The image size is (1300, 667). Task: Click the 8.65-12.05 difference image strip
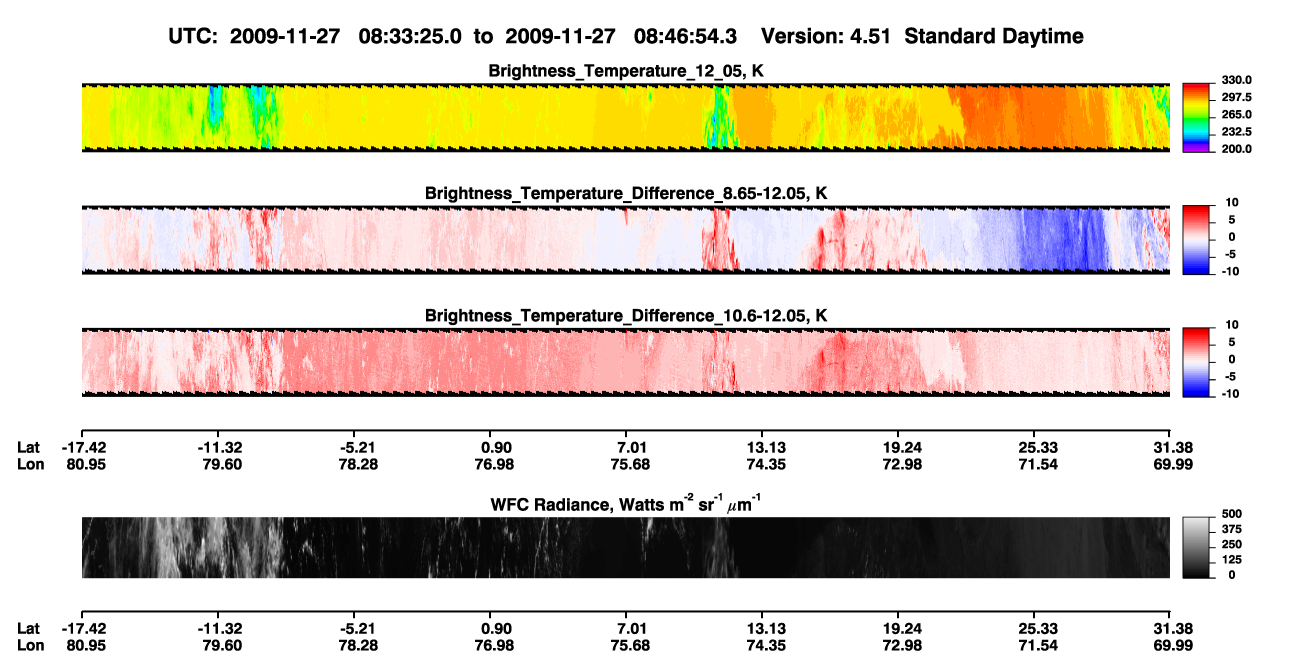(x=625, y=239)
